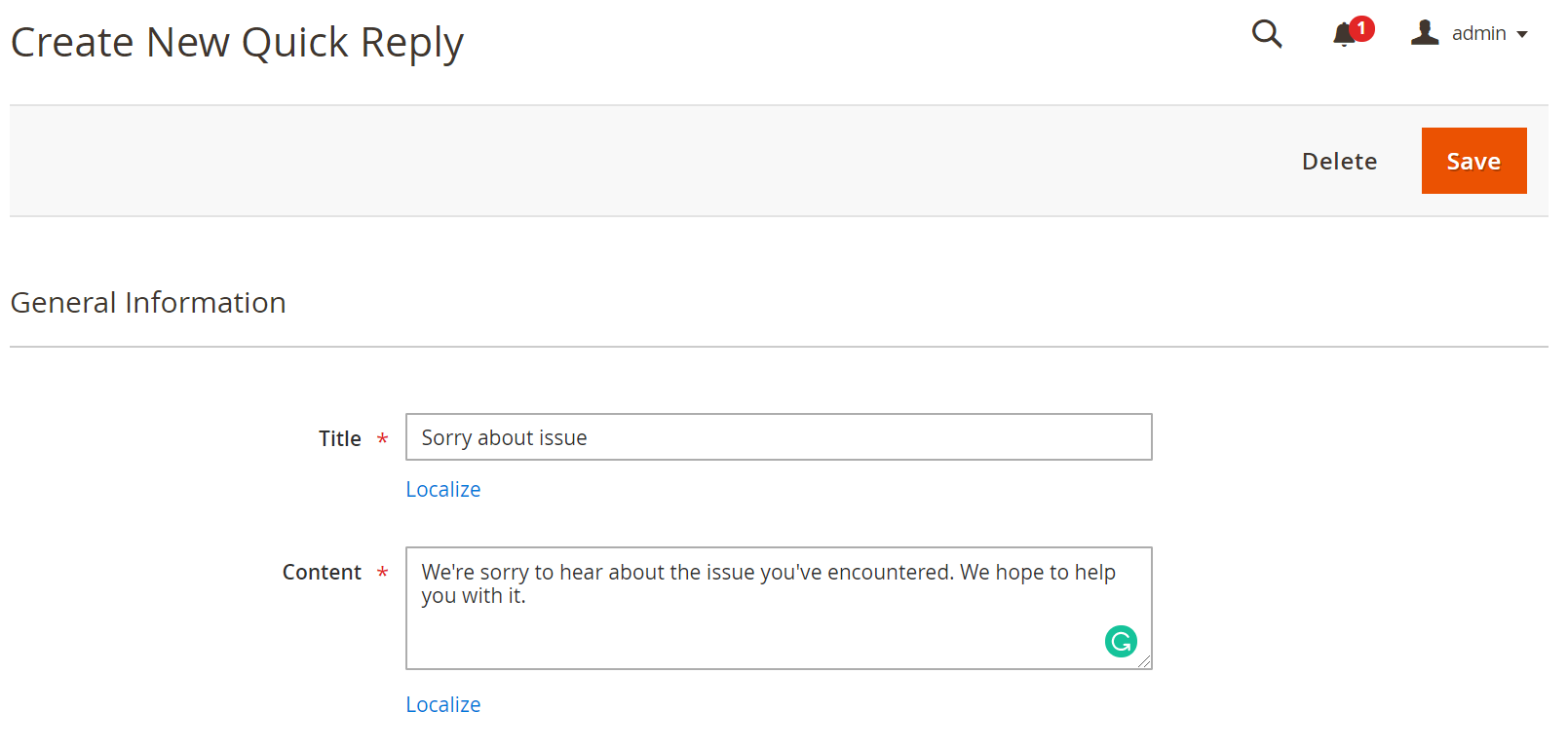The image size is (1568, 749).
Task: Expand the admin account dropdown arrow
Action: click(1522, 35)
